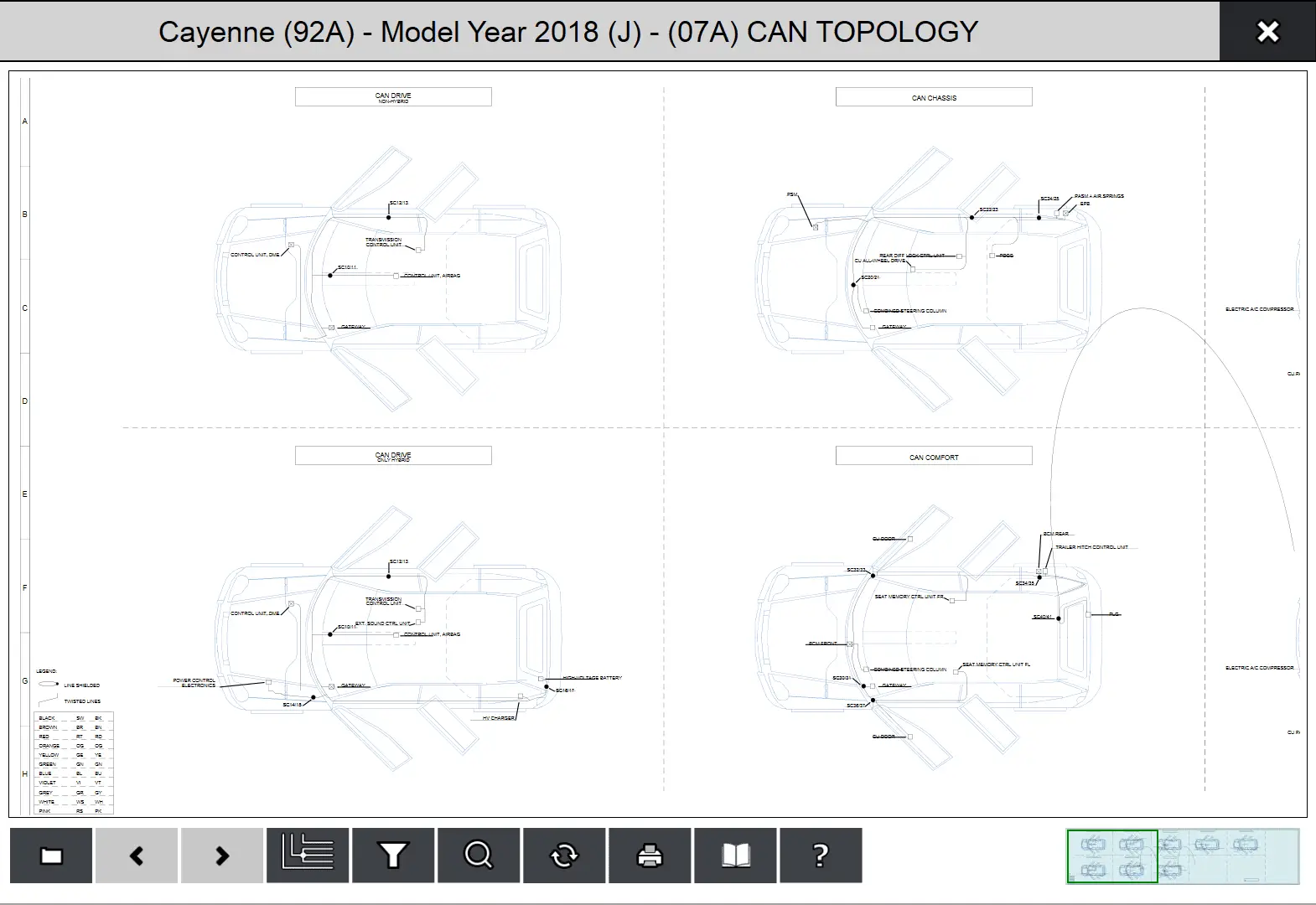
Task: Select the CAN COMFORT title box
Action: pyautogui.click(x=934, y=457)
